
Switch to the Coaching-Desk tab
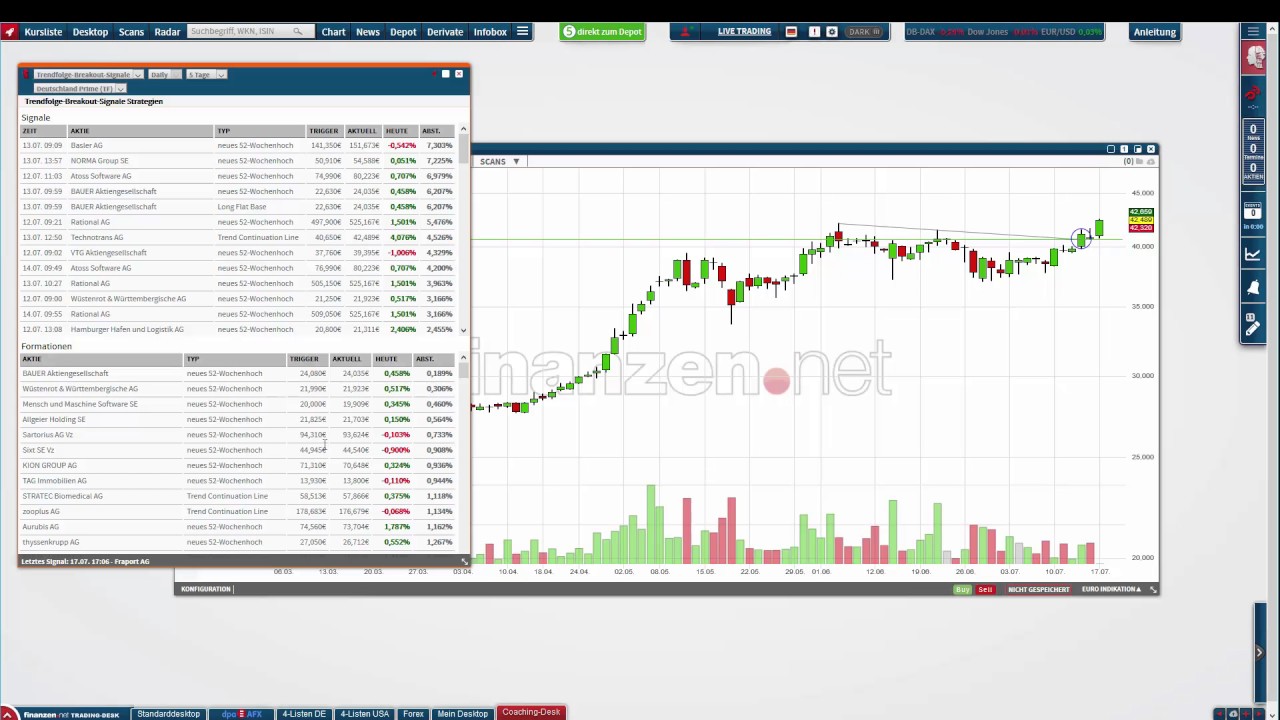[x=531, y=713]
